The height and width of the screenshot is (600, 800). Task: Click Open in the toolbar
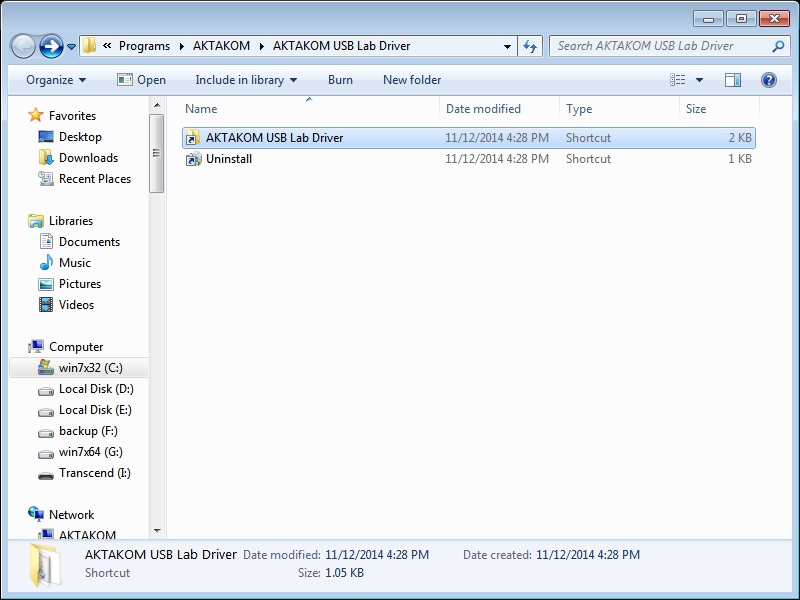pos(142,80)
